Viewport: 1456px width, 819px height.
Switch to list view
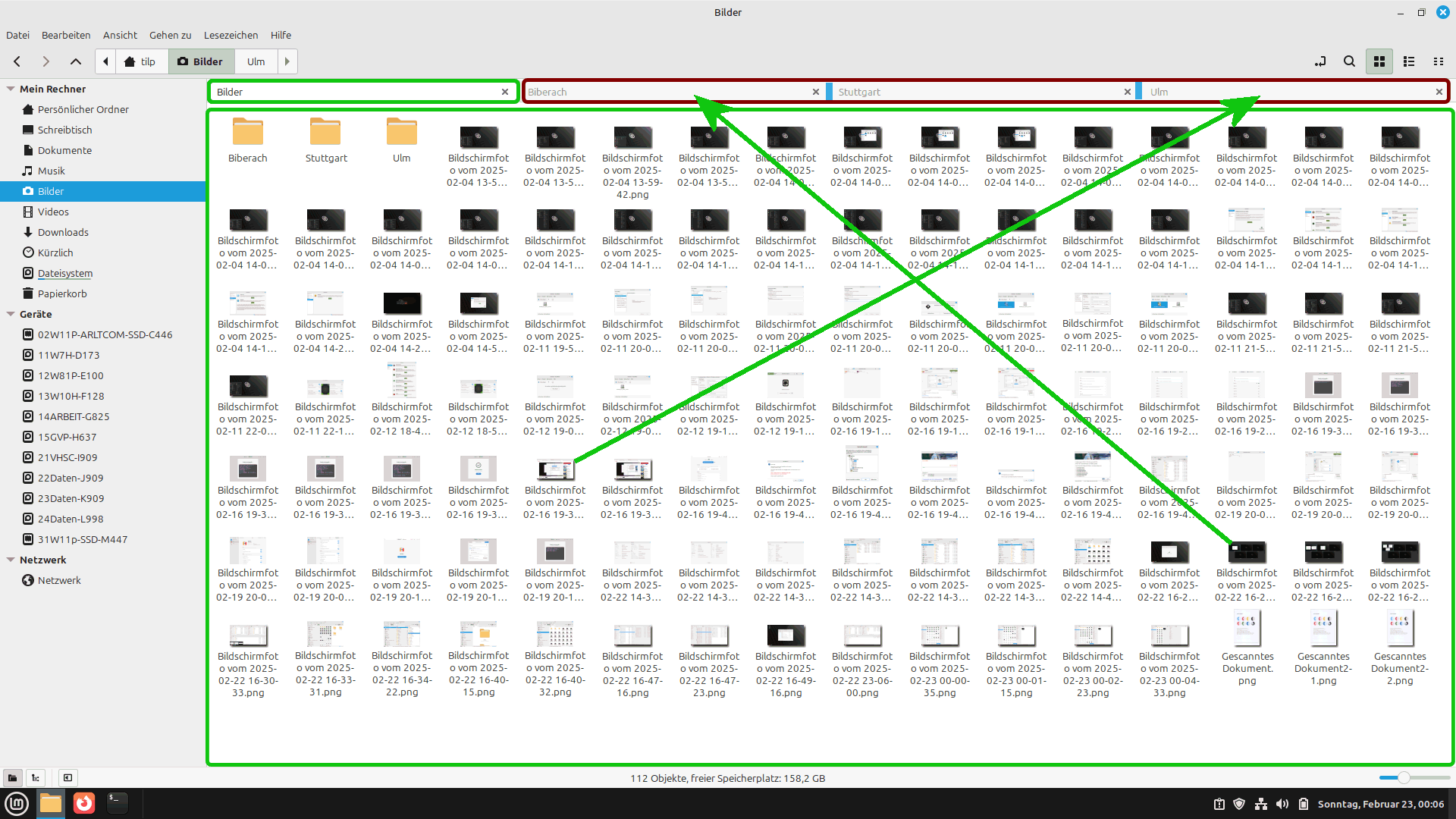point(1409,61)
